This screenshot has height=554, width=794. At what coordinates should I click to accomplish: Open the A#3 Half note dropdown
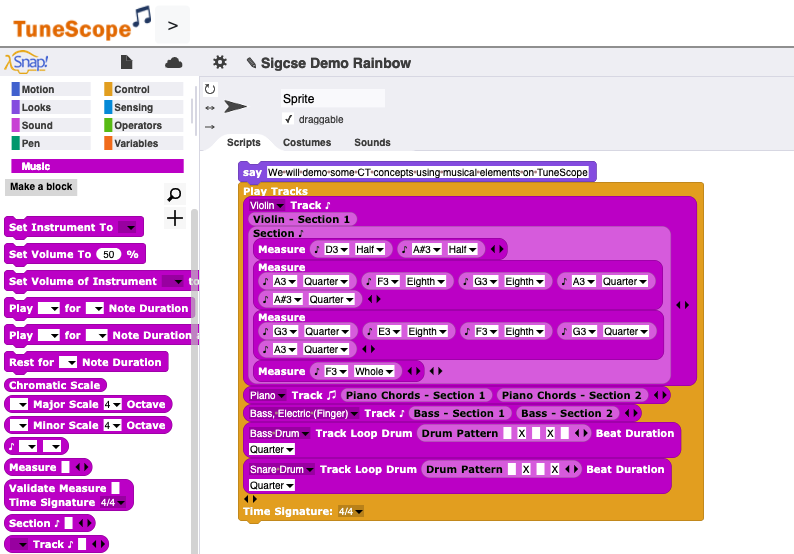427,249
